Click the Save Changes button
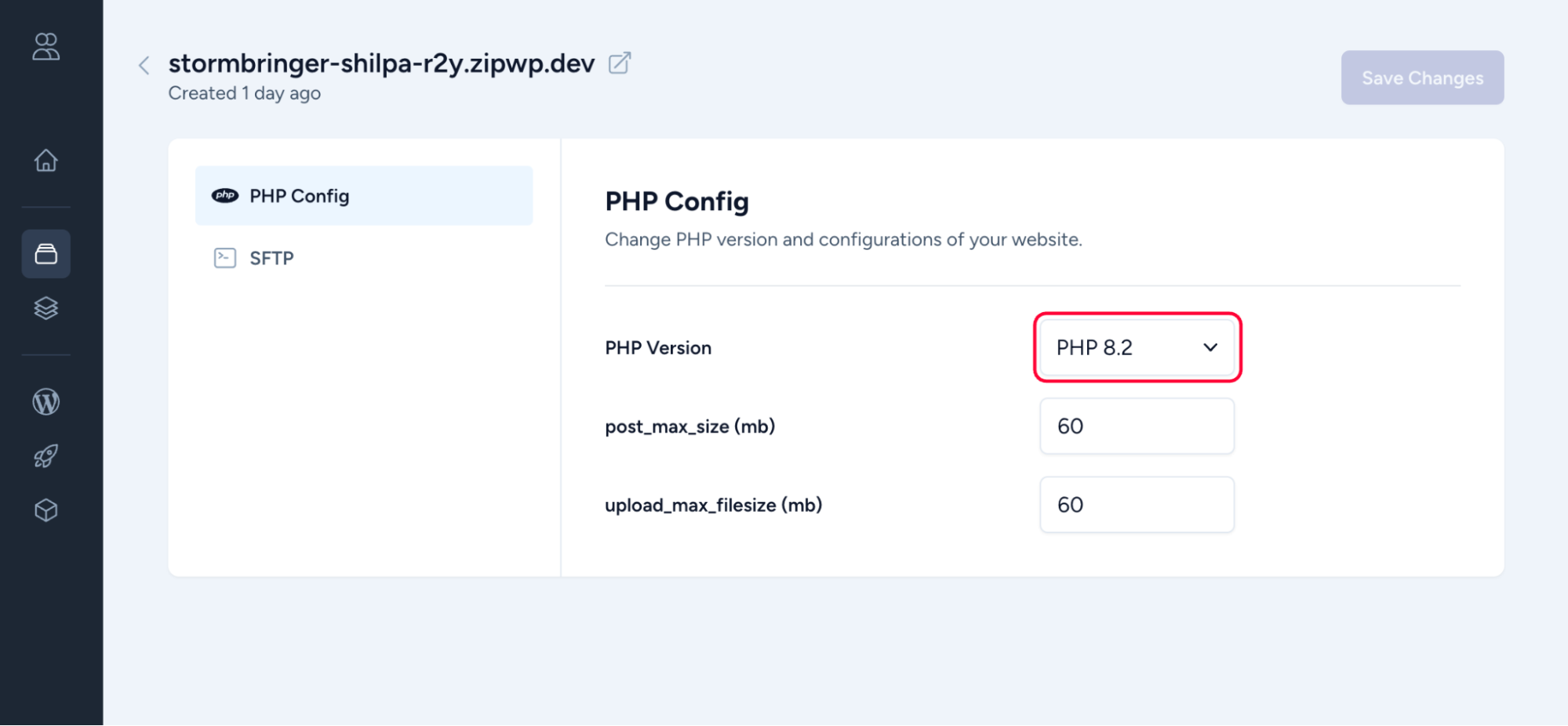Screen dimensions: 1568x726 (x=1421, y=78)
